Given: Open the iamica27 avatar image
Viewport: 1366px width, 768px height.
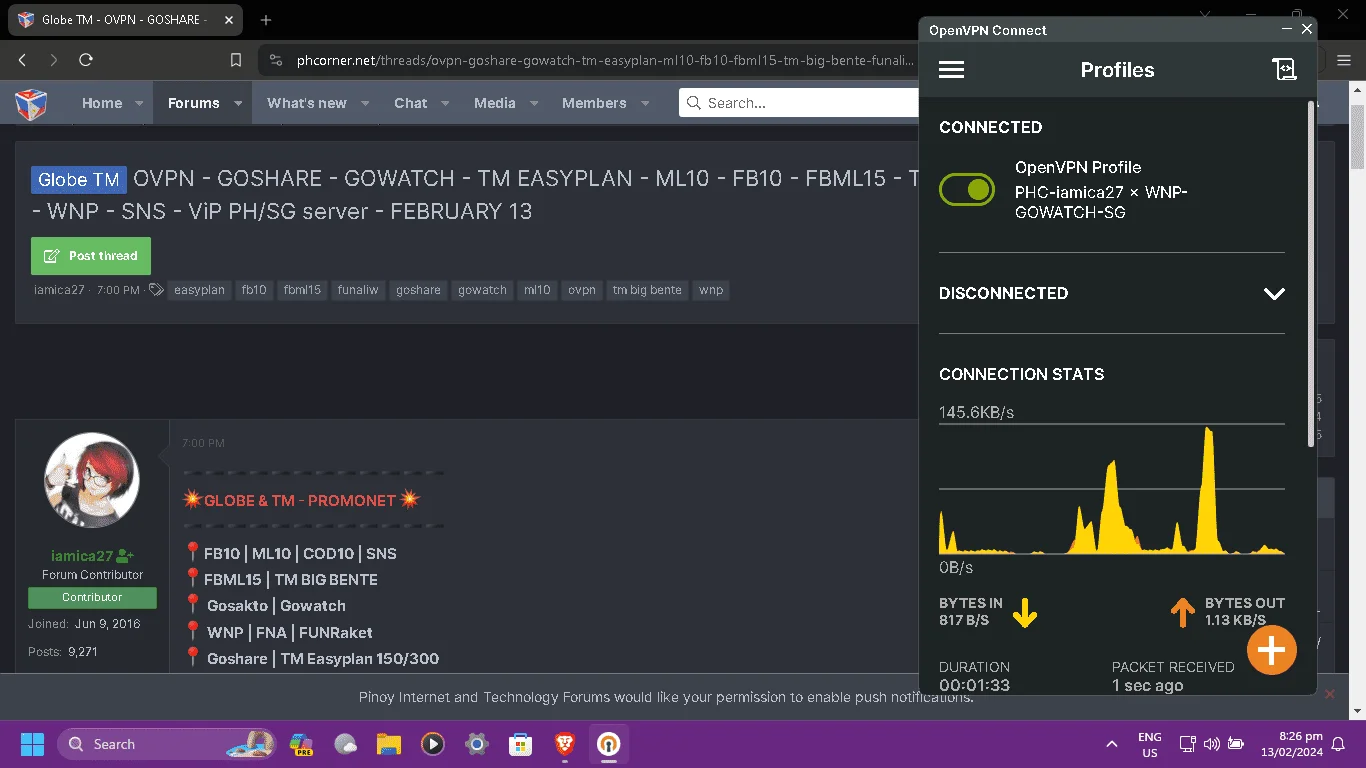Looking at the screenshot, I should pyautogui.click(x=92, y=480).
